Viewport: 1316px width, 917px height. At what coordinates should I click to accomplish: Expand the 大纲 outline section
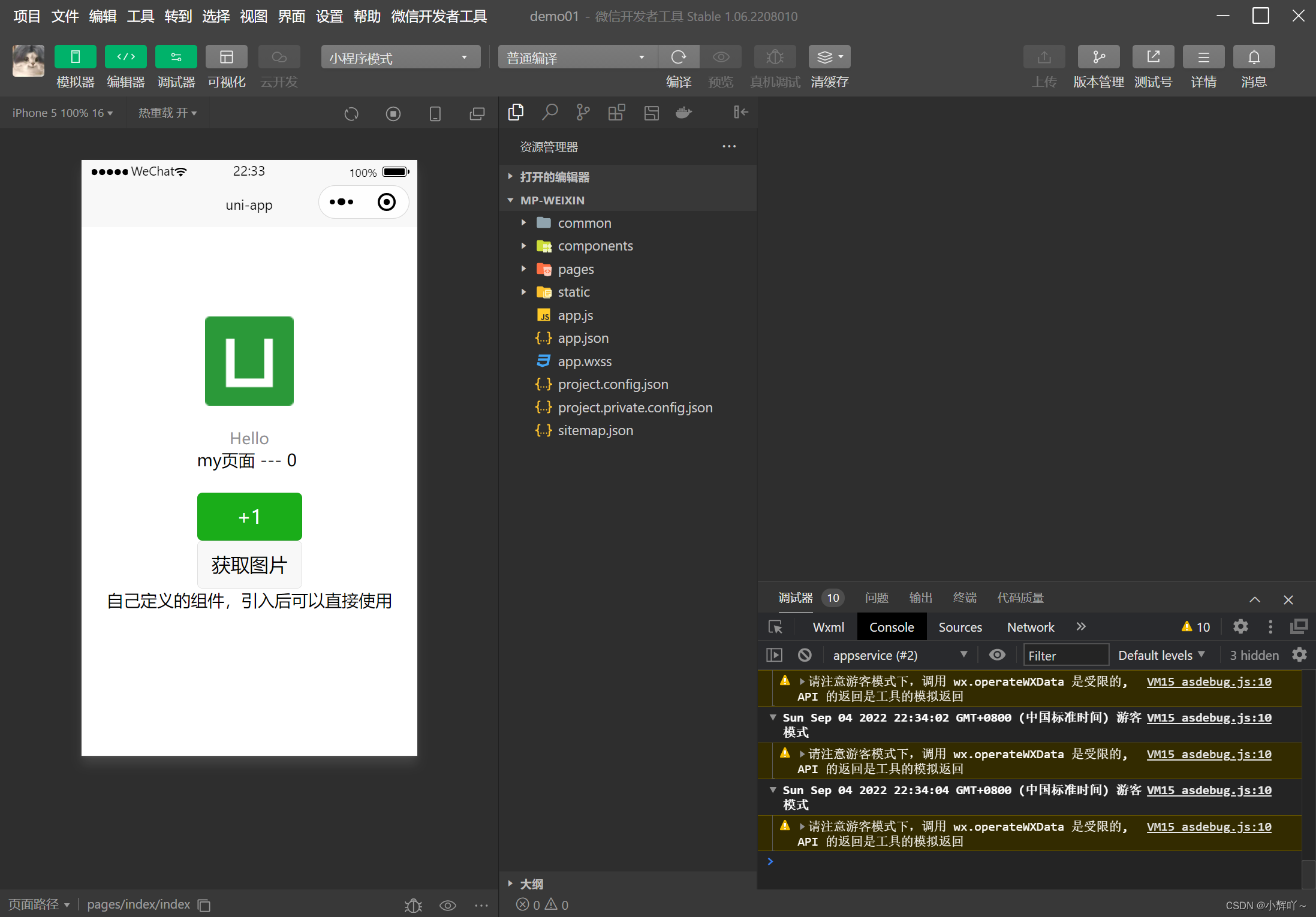(628, 884)
